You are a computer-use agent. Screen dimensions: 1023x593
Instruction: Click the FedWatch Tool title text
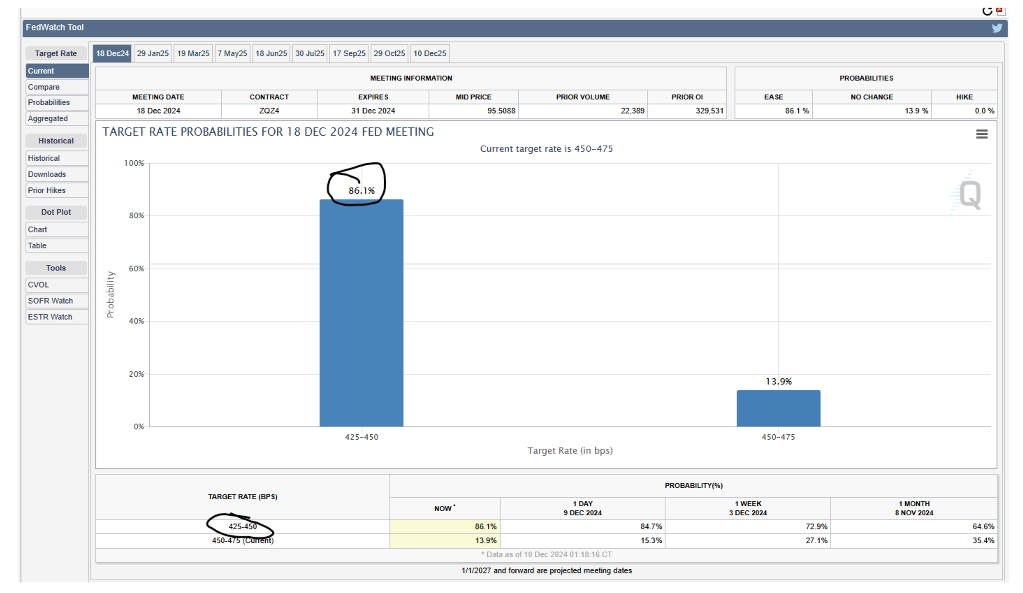55,27
